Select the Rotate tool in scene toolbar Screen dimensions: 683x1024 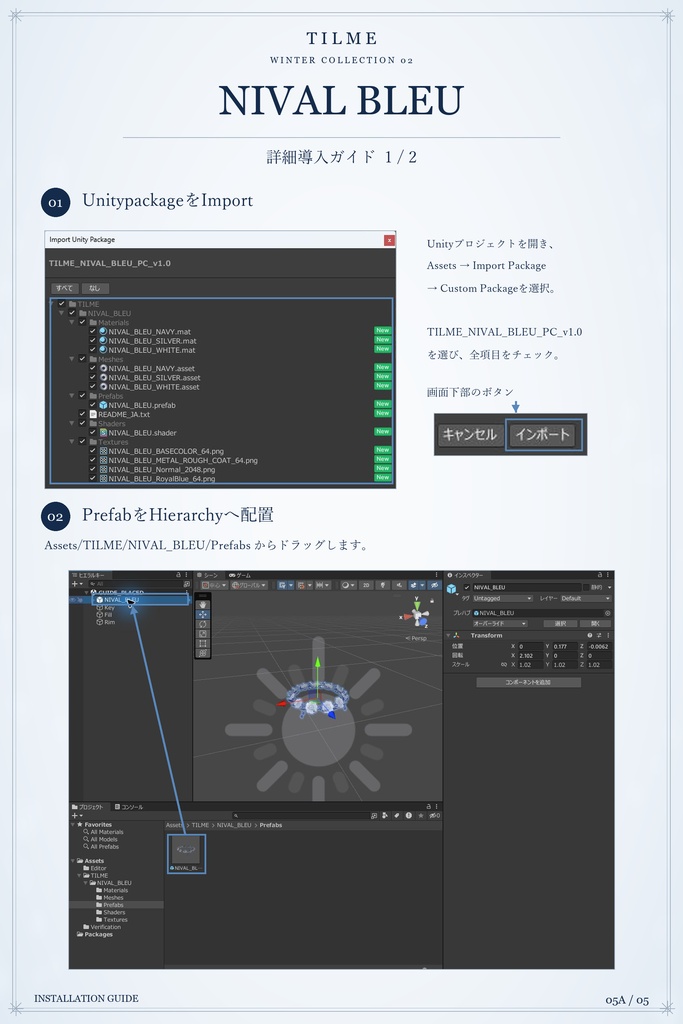click(203, 624)
